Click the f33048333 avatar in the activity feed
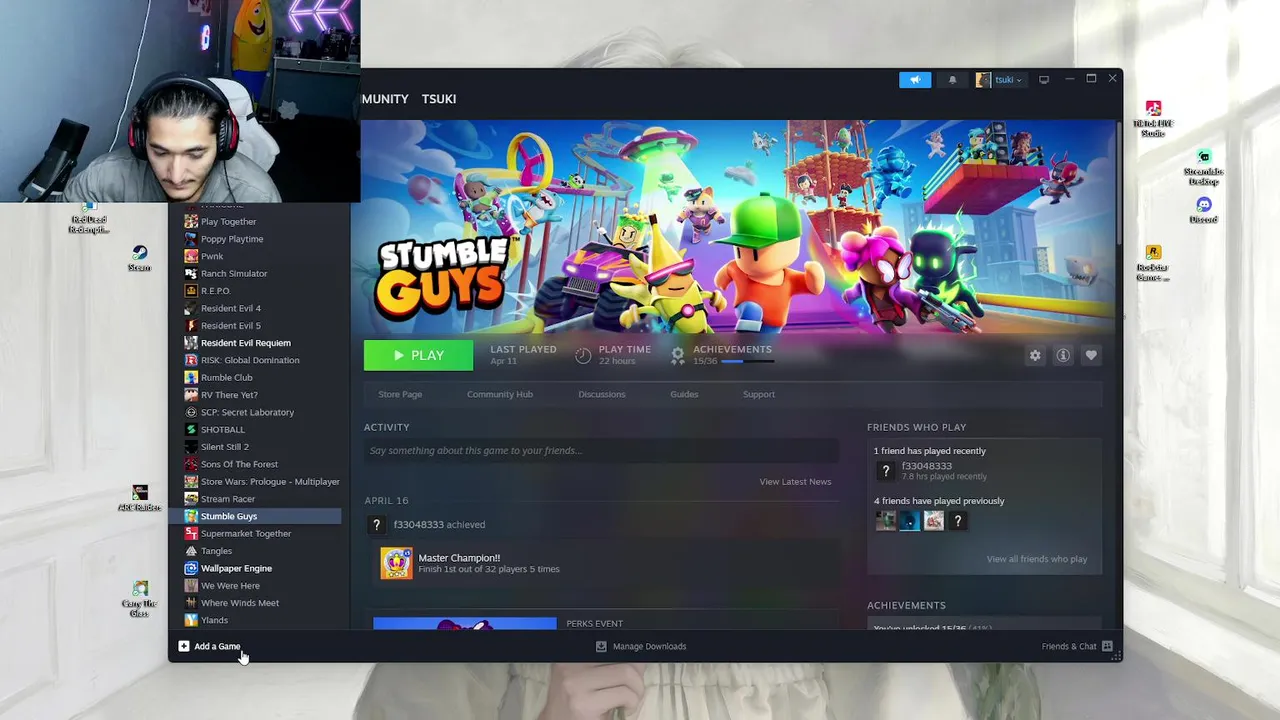The width and height of the screenshot is (1280, 720). (376, 525)
